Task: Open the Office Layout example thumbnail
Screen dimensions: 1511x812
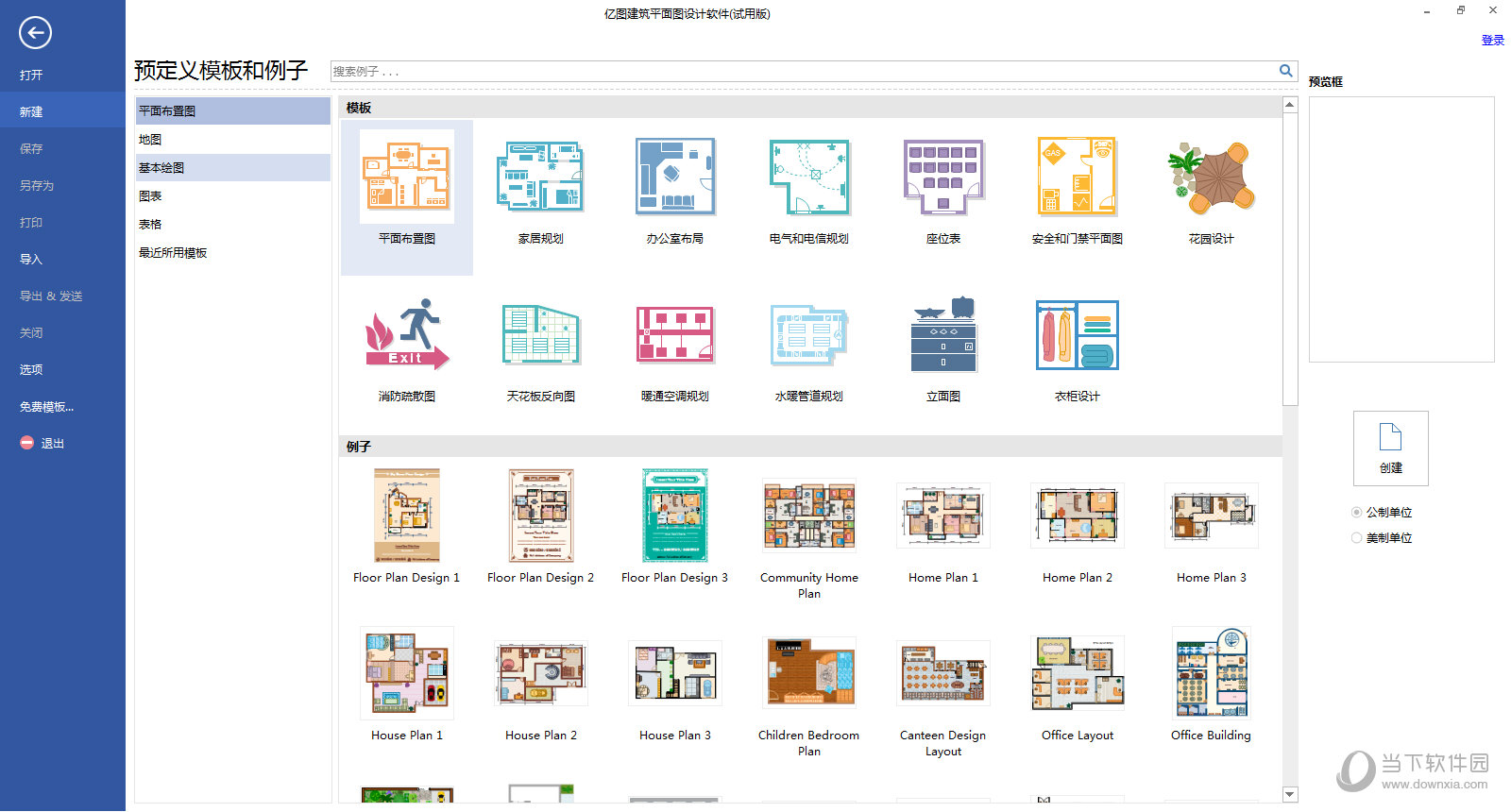Action: [1077, 674]
